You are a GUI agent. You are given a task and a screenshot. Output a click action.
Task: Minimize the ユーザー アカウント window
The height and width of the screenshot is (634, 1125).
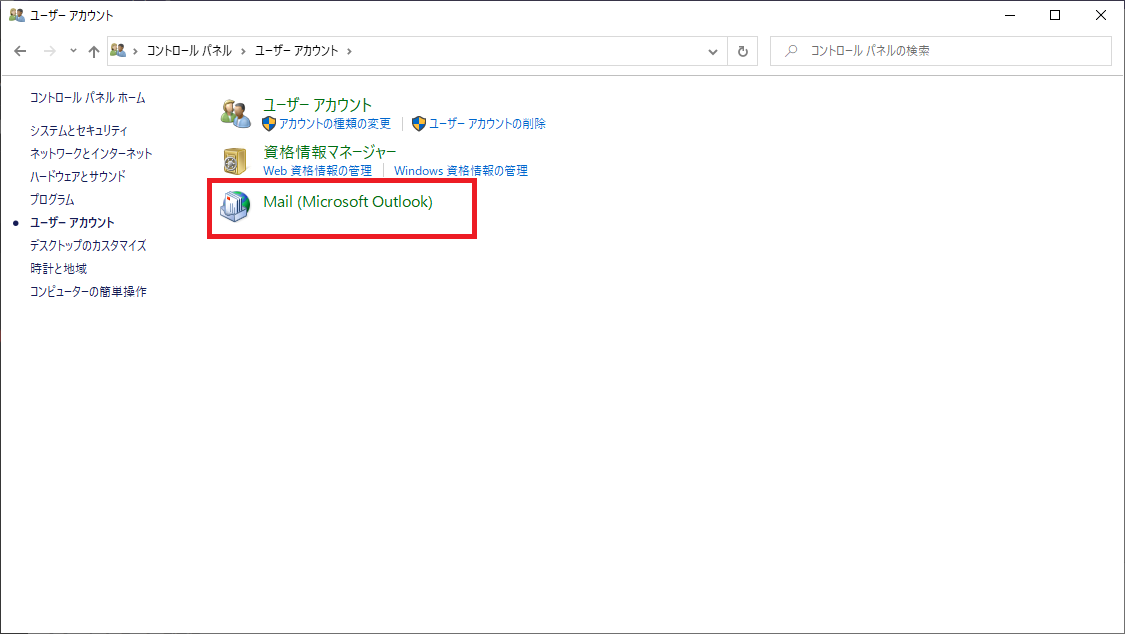pyautogui.click(x=1010, y=15)
